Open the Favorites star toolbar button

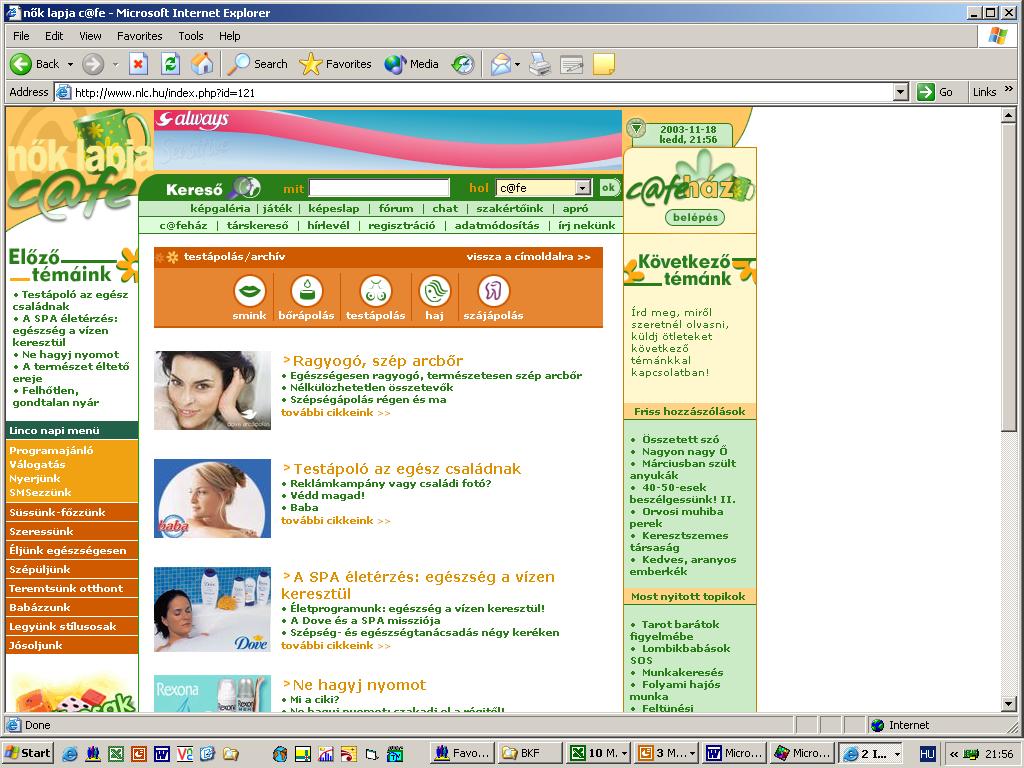336,64
